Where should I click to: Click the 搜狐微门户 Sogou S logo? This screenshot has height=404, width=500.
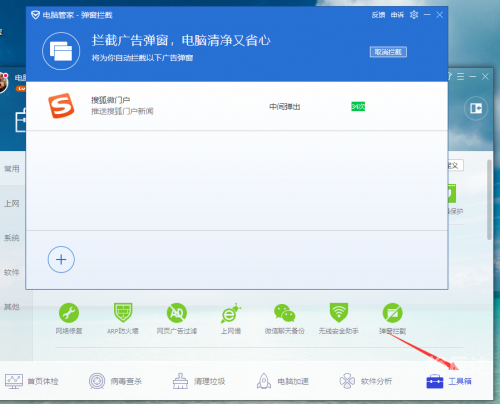tap(61, 106)
